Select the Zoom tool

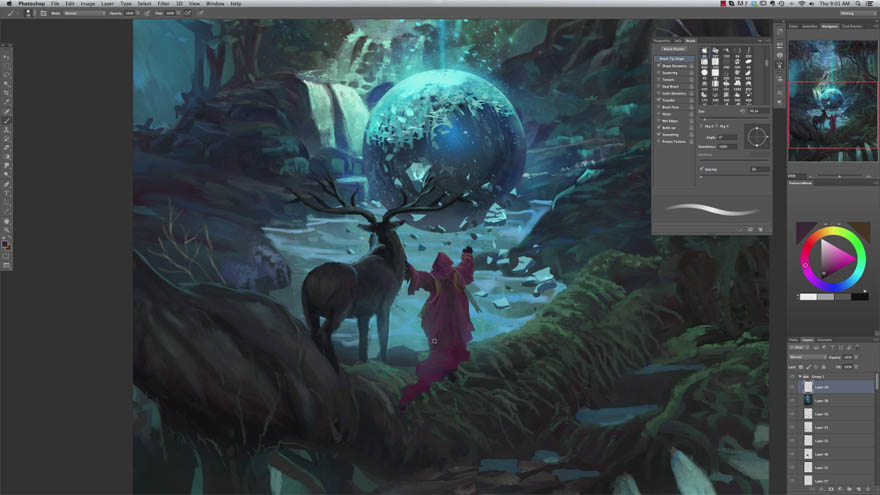click(6, 230)
